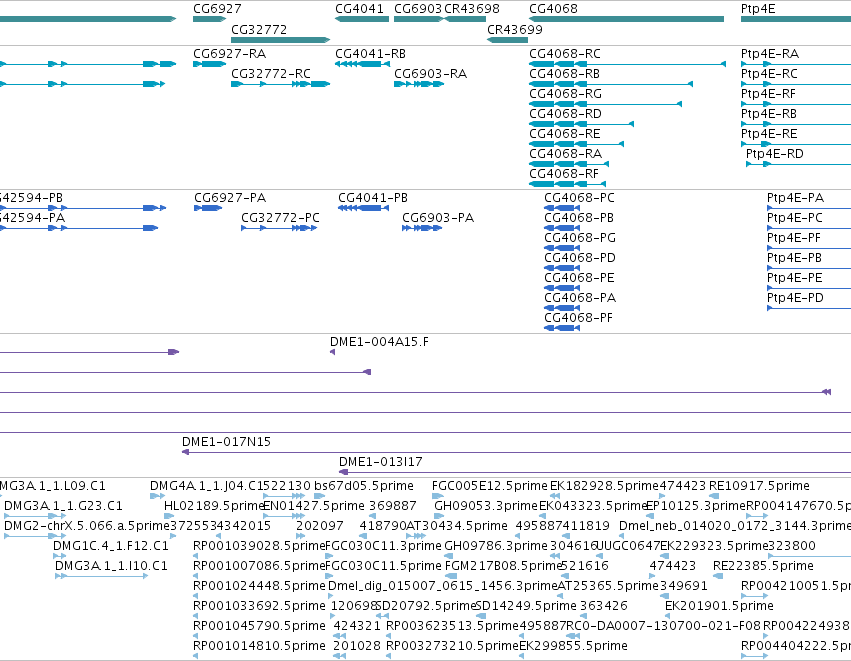Select transcript CG4068-RA

pos(569,164)
